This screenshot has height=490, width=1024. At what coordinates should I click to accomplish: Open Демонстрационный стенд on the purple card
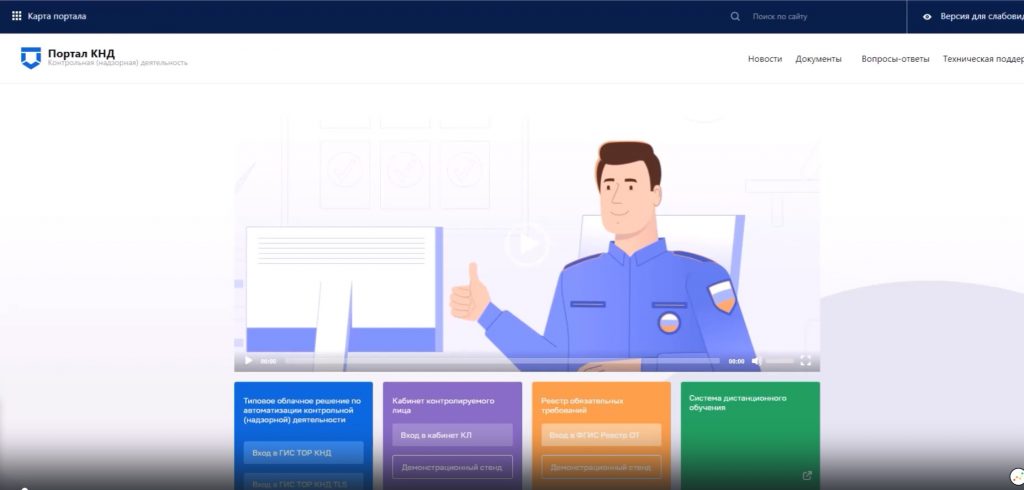pos(452,467)
